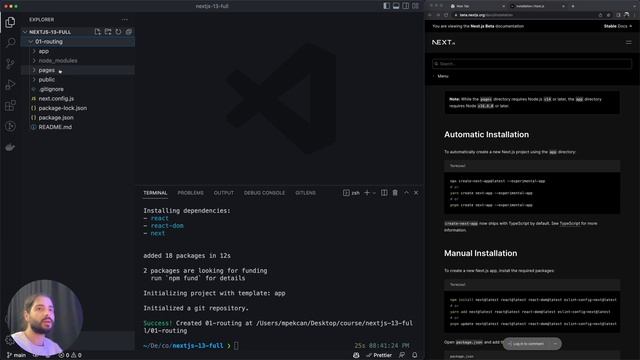Screen dimensions: 640x360
Task: Close the terminal panel
Action: click(416, 193)
